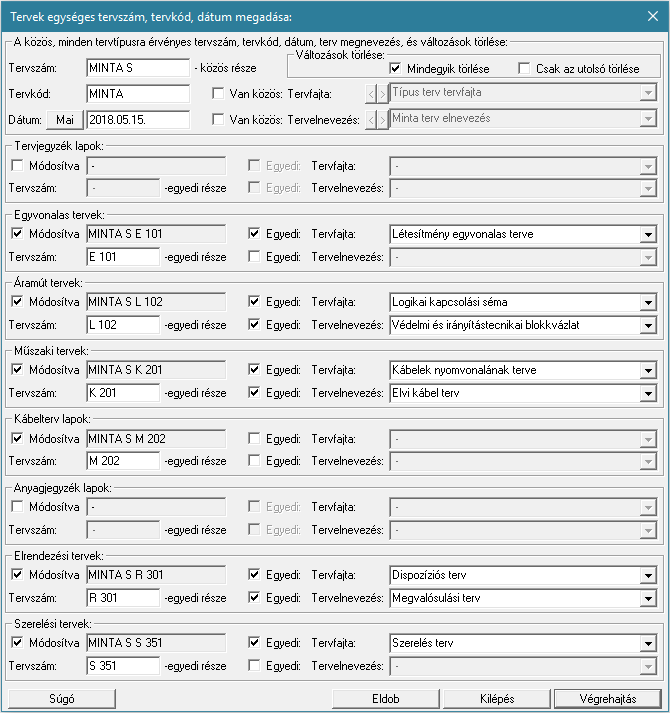Expand Elvi kábel terv dropdown
Image resolution: width=670 pixels, height=713 pixels.
tap(648, 394)
